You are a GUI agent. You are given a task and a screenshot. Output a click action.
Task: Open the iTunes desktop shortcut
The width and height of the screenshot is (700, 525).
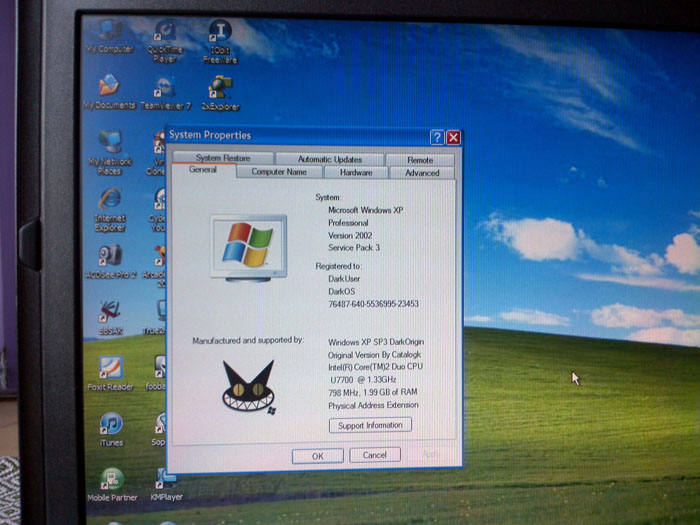click(110, 425)
